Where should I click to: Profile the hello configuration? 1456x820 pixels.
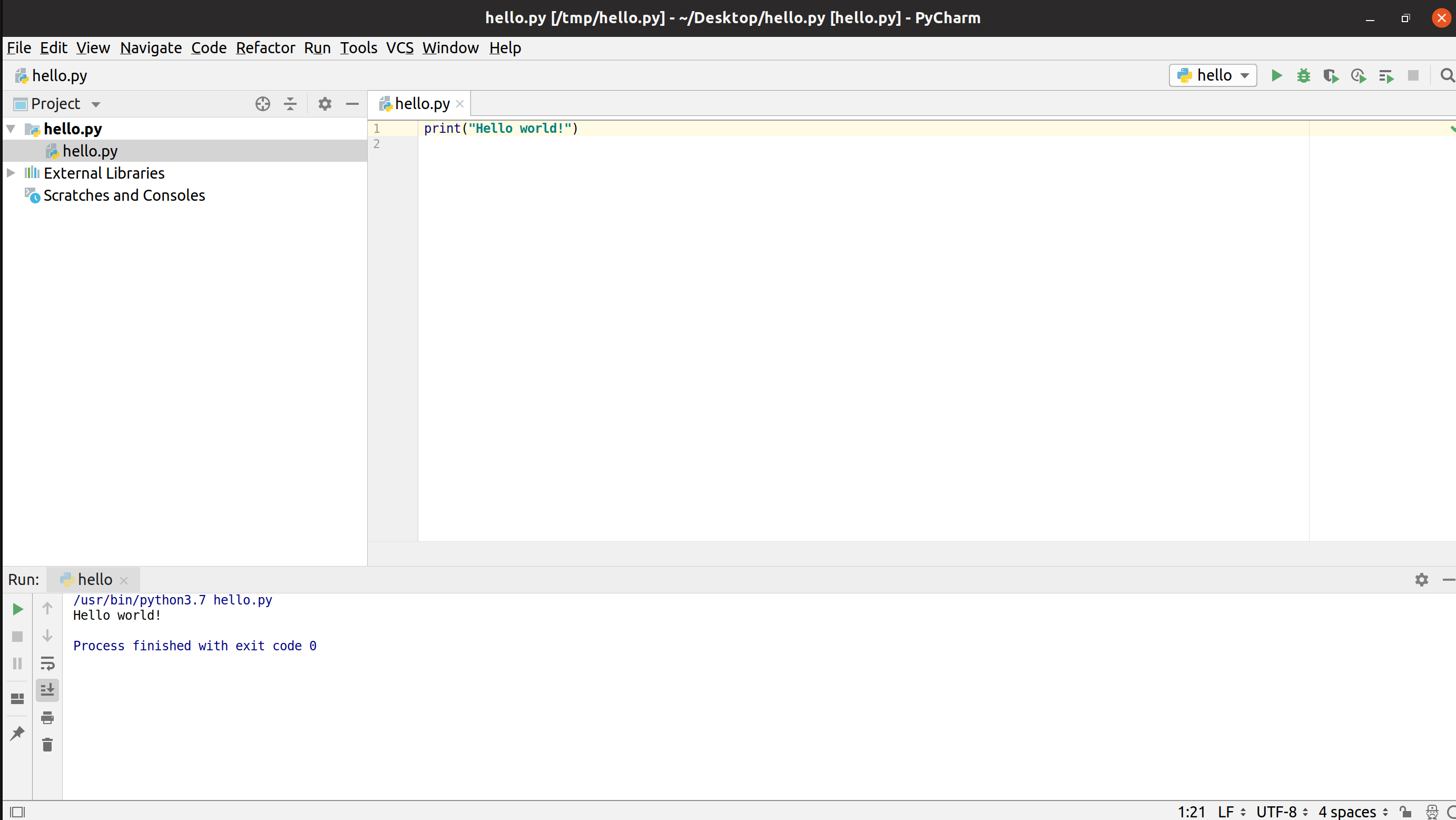click(x=1358, y=75)
